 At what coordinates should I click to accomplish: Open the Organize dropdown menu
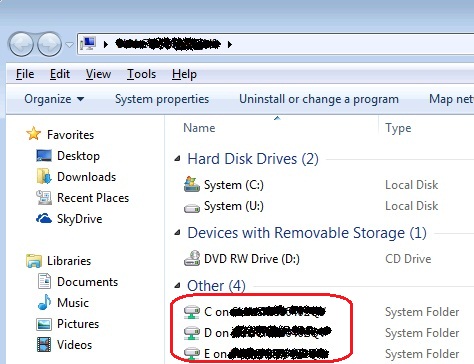click(x=54, y=99)
